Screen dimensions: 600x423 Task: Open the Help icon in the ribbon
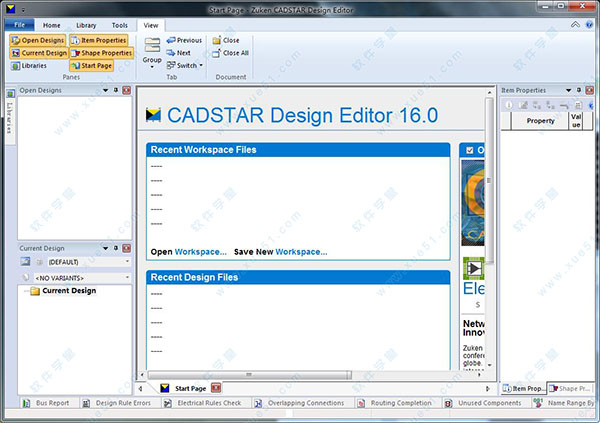click(x=589, y=25)
